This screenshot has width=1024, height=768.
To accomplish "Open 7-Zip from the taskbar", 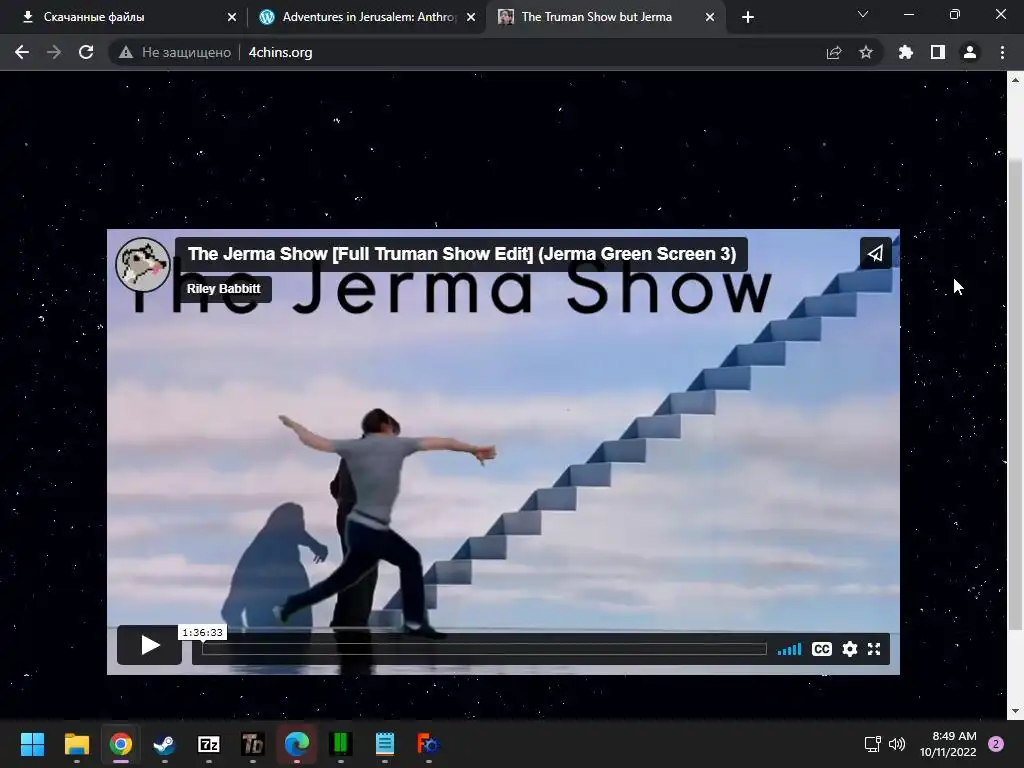I will [209, 744].
